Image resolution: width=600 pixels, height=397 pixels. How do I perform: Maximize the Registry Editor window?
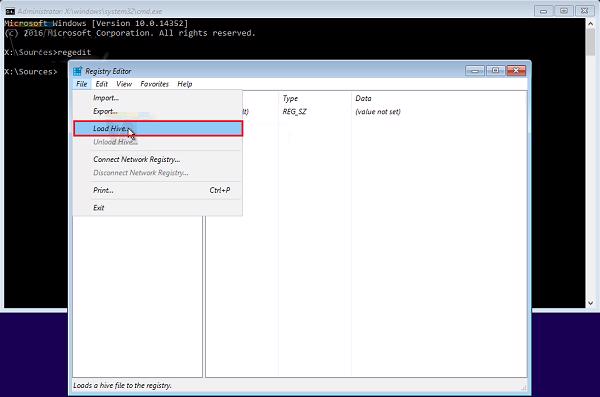(x=496, y=70)
